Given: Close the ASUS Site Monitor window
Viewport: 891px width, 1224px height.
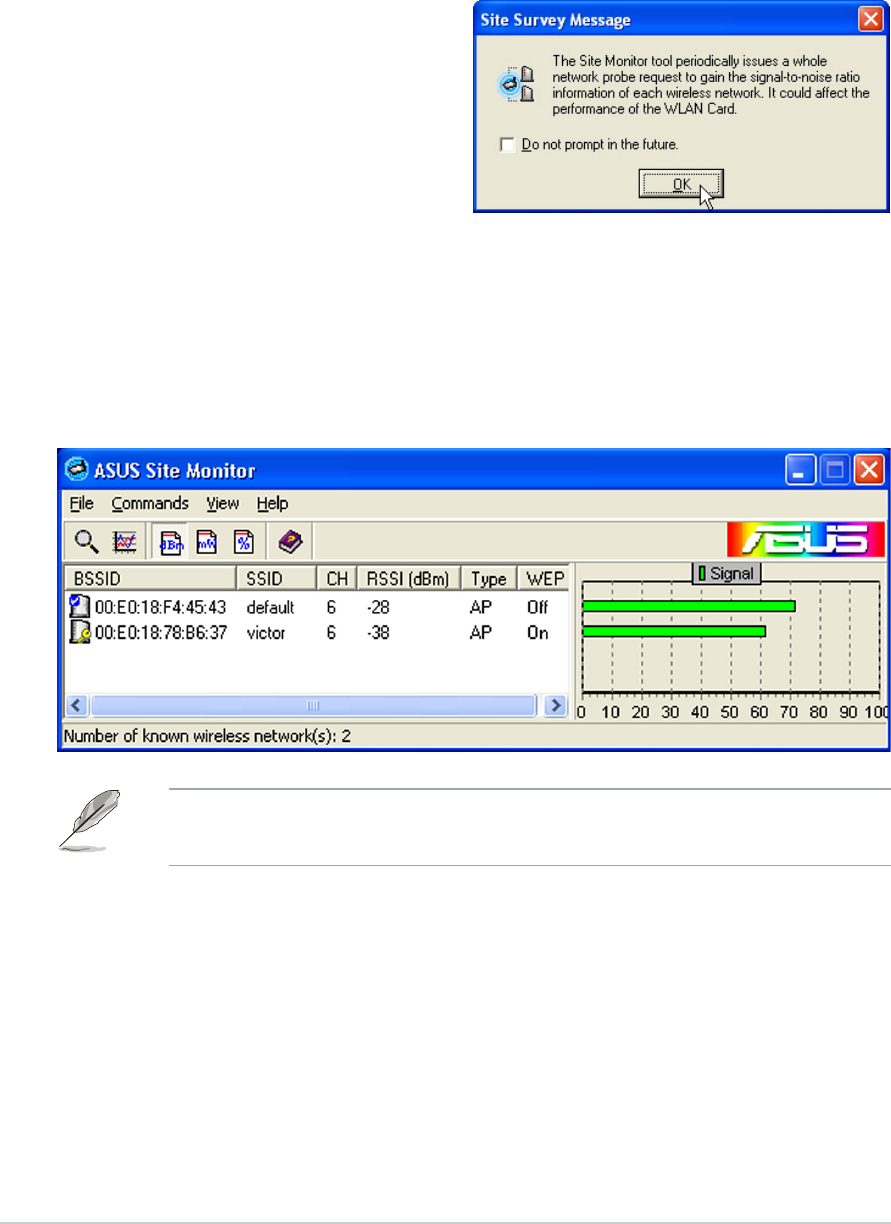Looking at the screenshot, I should click(x=868, y=469).
